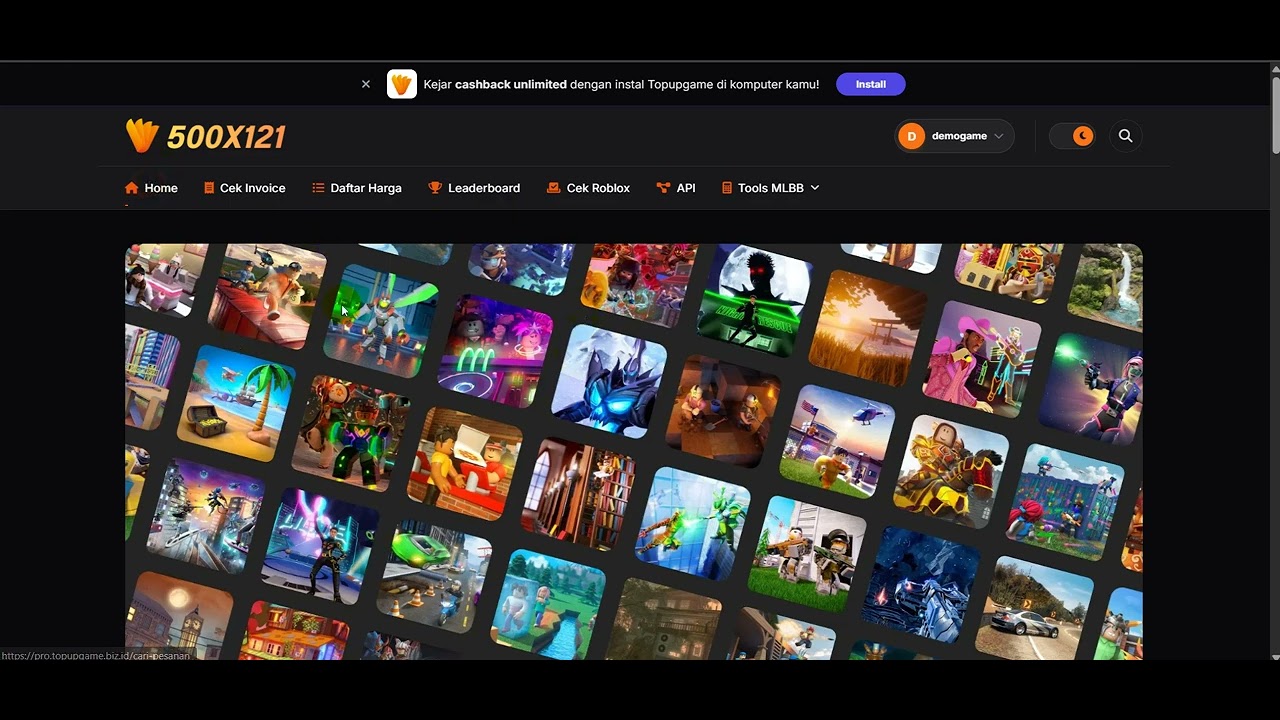The width and height of the screenshot is (1280, 720).
Task: Expand Tools MLBB dropdown
Action: tap(770, 188)
